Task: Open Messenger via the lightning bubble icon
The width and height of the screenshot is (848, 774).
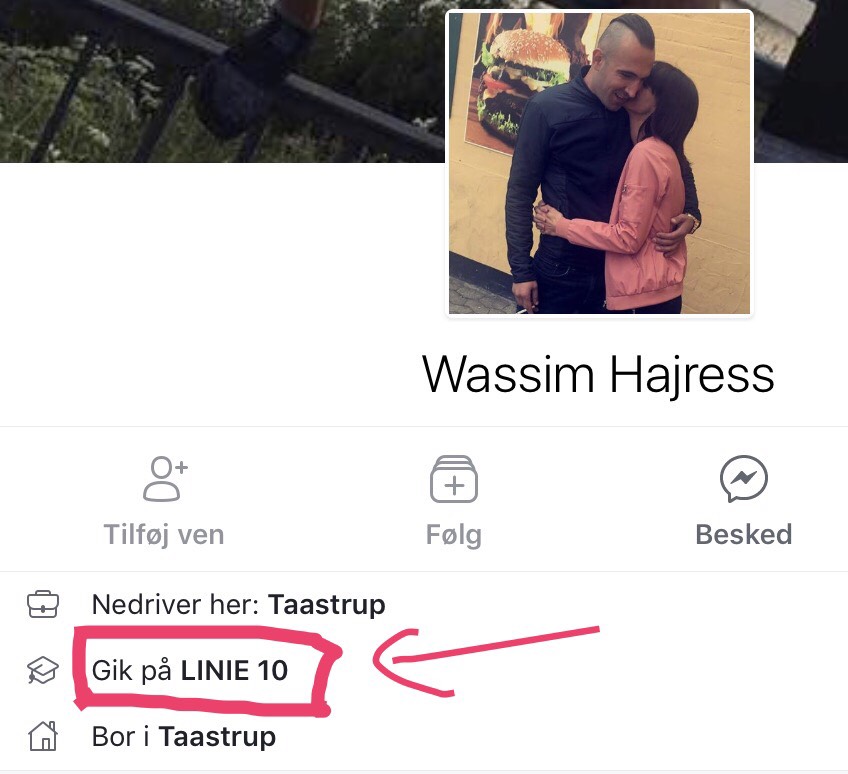Action: [x=744, y=479]
